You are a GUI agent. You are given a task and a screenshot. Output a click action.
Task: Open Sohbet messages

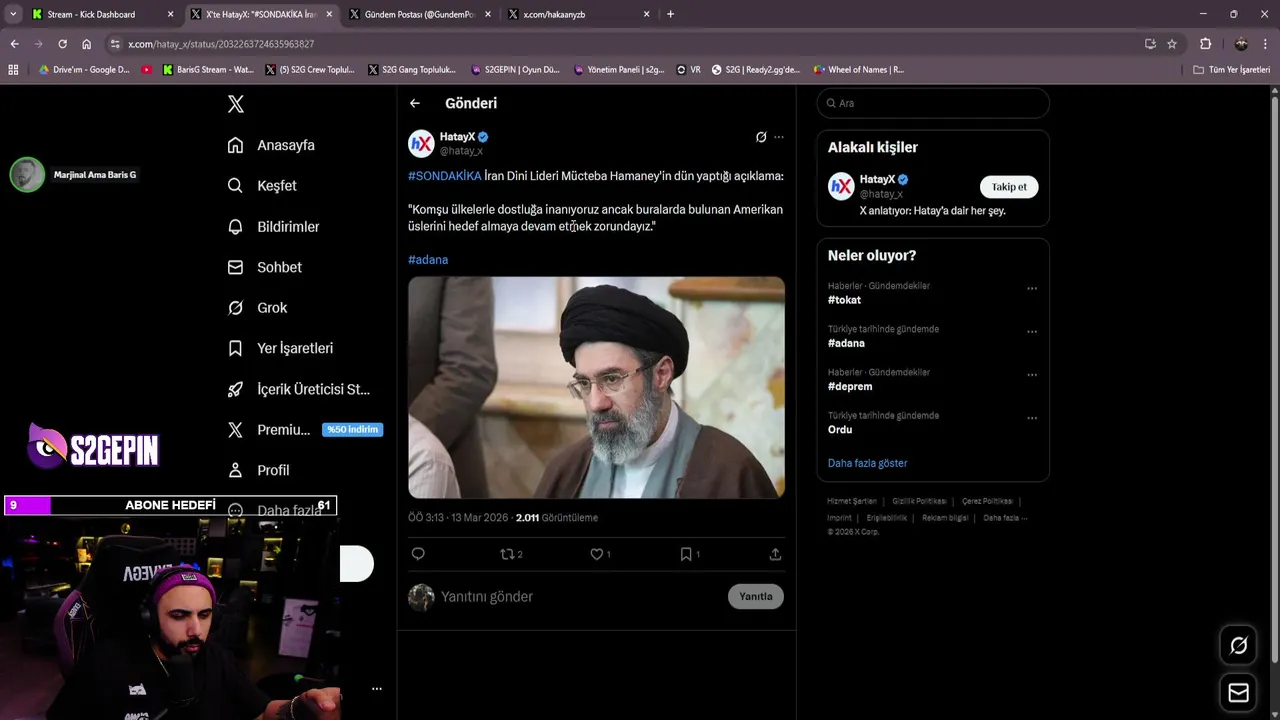(x=264, y=267)
